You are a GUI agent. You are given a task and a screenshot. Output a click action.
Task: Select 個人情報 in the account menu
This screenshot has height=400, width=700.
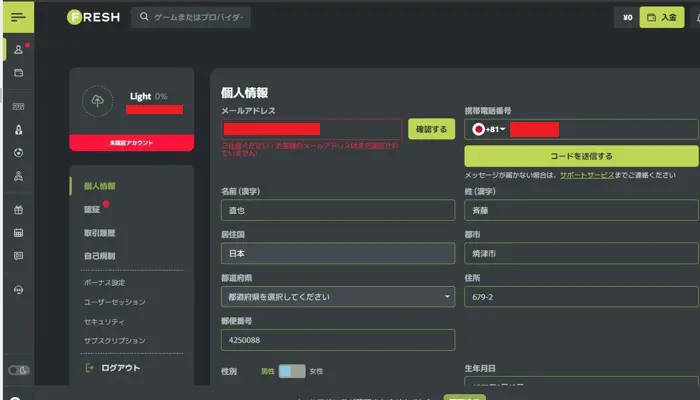(100, 186)
